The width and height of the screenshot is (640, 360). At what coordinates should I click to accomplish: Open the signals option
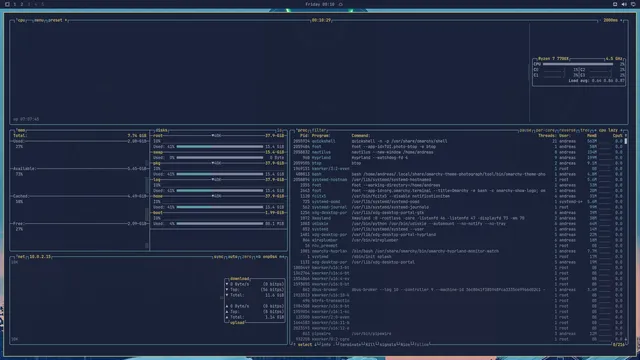(388, 344)
